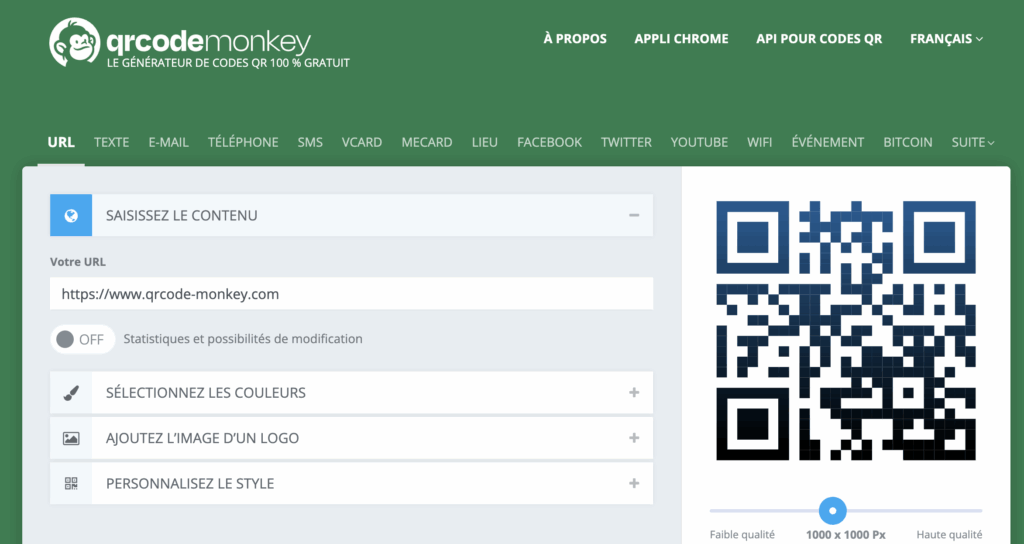The width and height of the screenshot is (1024, 544).
Task: Switch to the Lieu tab
Action: 485,142
